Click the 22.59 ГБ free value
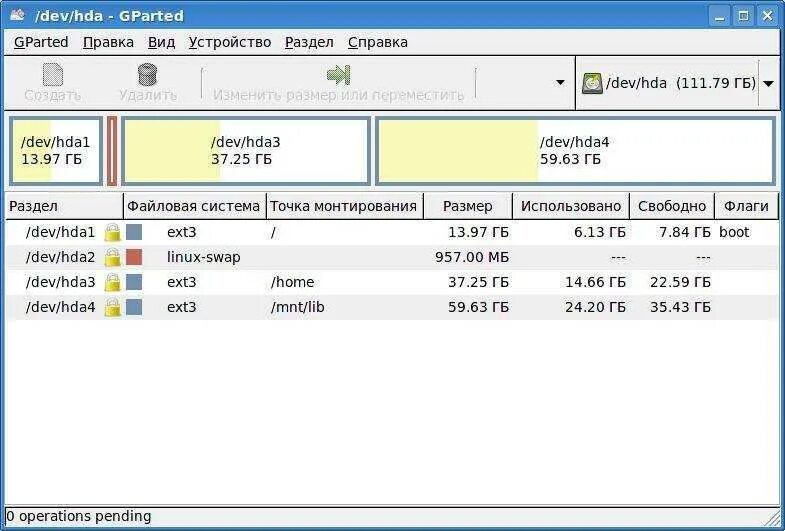 [680, 282]
